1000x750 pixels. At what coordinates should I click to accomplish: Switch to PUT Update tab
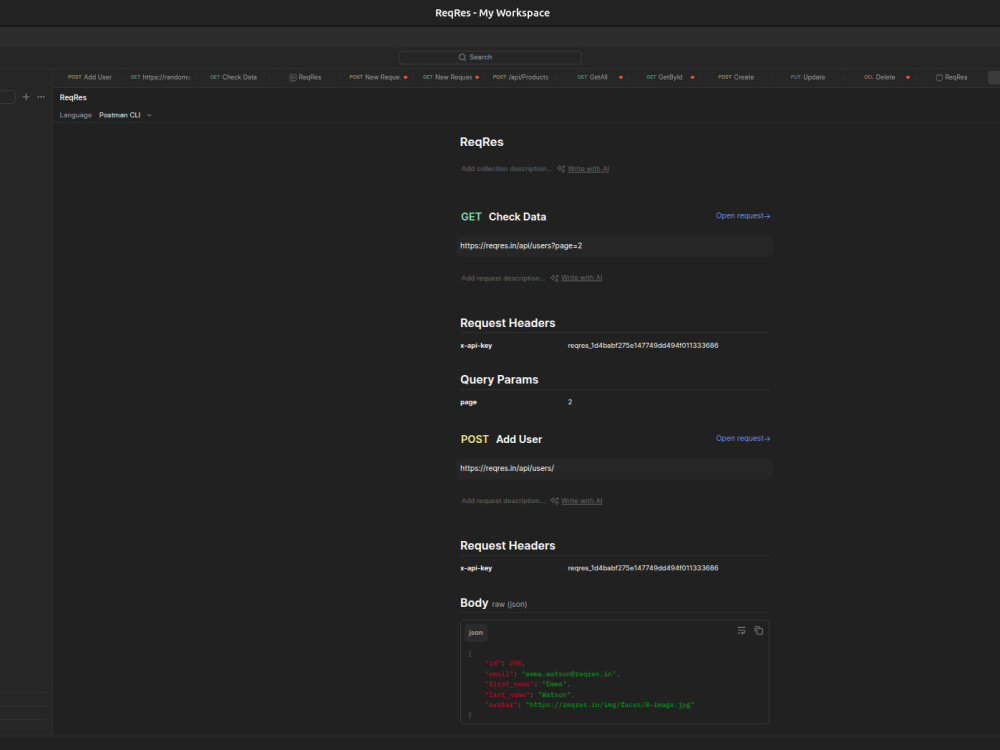808,77
